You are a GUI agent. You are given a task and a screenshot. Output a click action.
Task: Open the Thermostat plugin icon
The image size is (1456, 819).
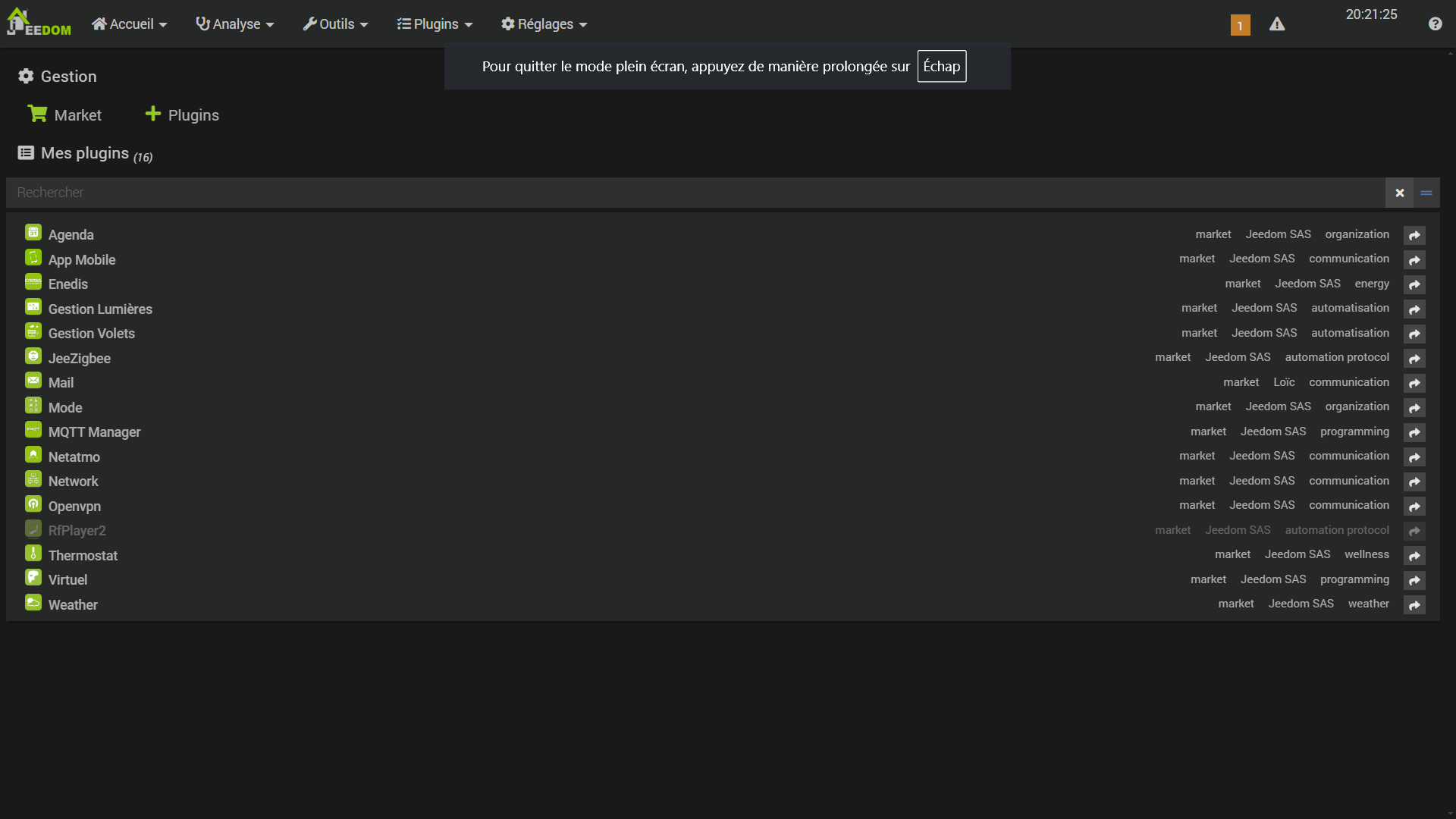[33, 553]
